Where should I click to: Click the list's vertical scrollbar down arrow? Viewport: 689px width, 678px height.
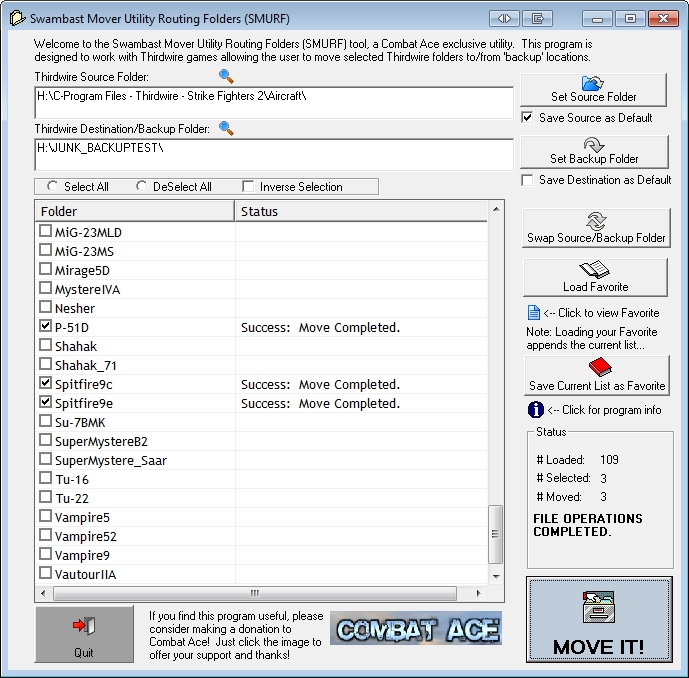tap(496, 576)
